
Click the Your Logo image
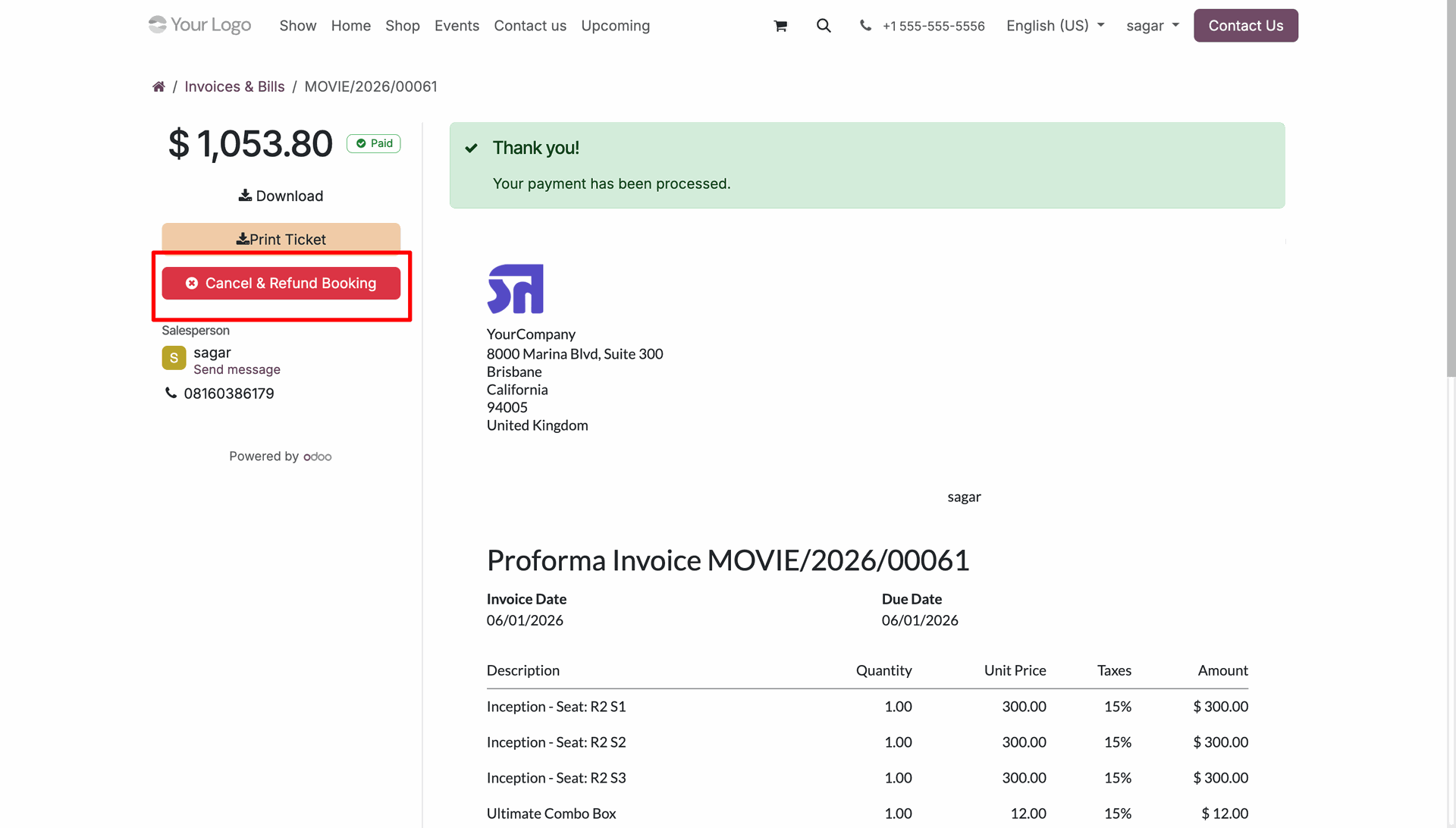click(199, 25)
